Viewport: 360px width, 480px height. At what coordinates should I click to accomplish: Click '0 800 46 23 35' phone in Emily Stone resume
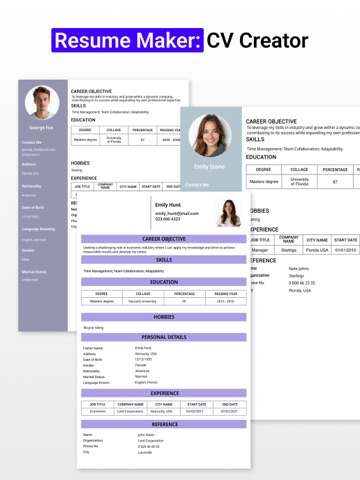pos(302,283)
